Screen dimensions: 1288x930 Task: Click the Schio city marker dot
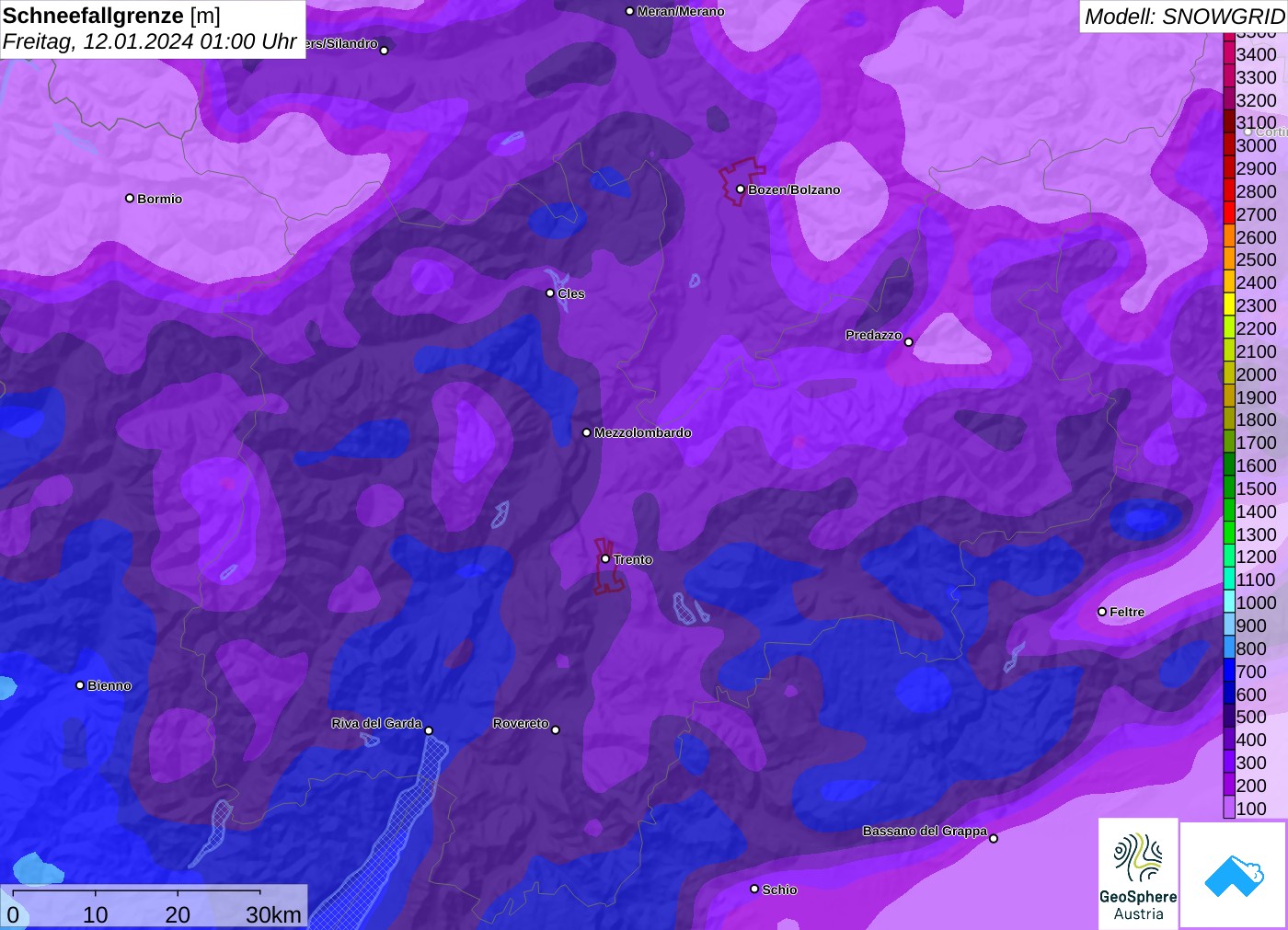pyautogui.click(x=754, y=889)
